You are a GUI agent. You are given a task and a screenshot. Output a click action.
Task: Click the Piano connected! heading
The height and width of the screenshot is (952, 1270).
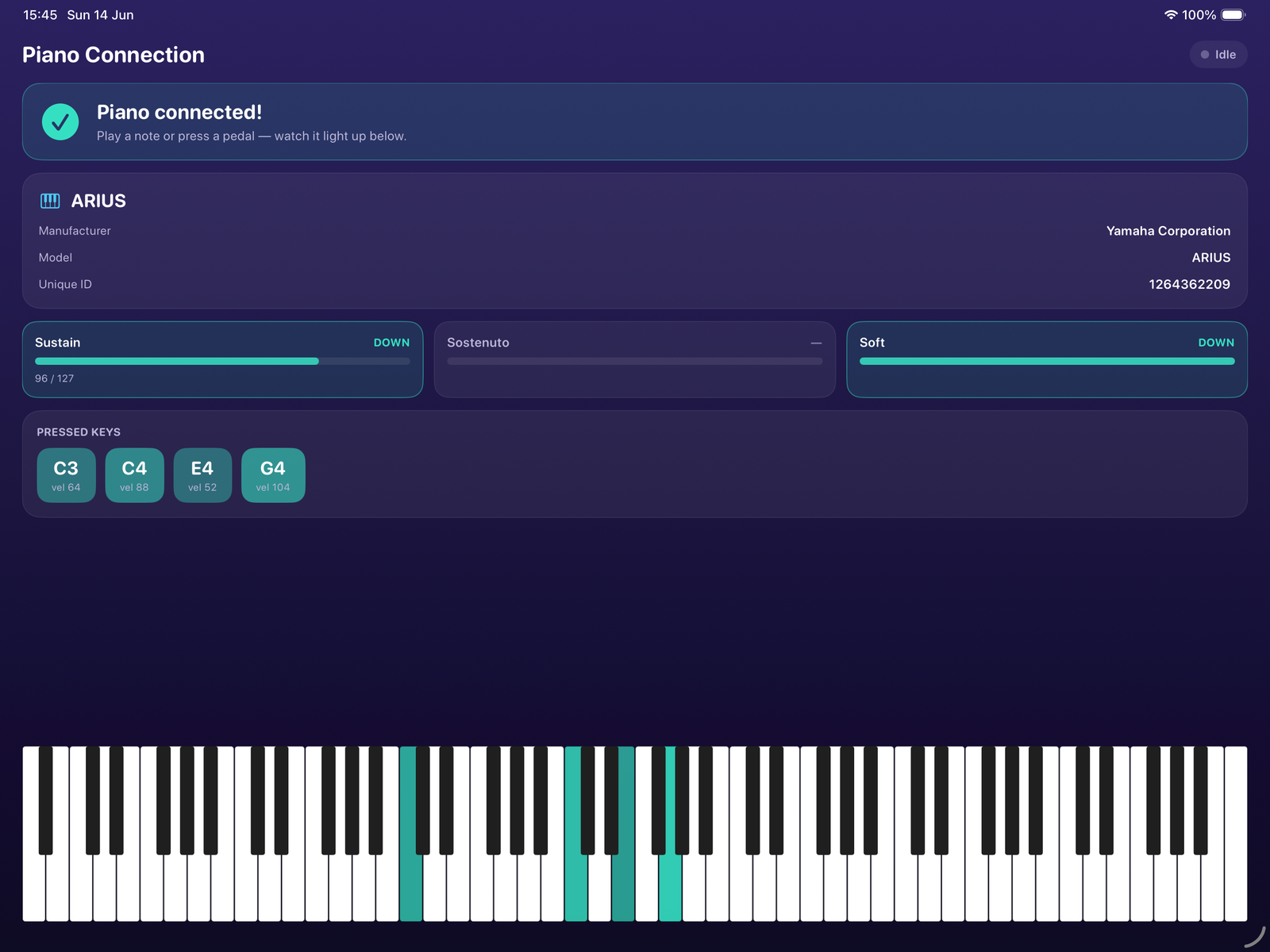(x=179, y=112)
